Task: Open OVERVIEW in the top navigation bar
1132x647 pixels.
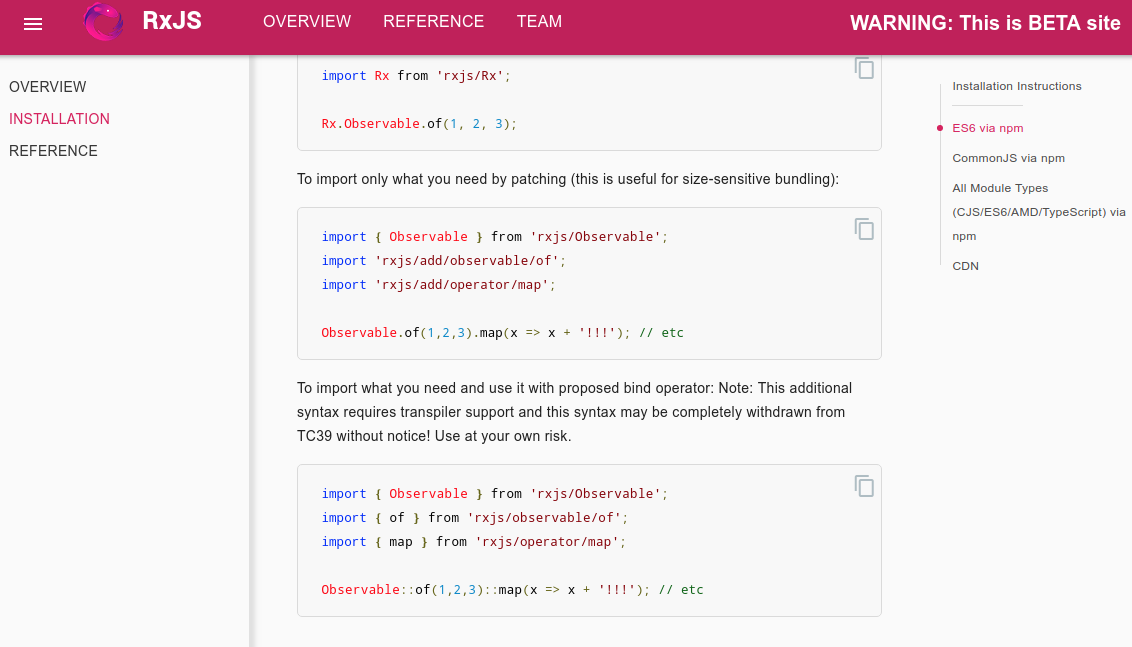Action: [x=306, y=21]
